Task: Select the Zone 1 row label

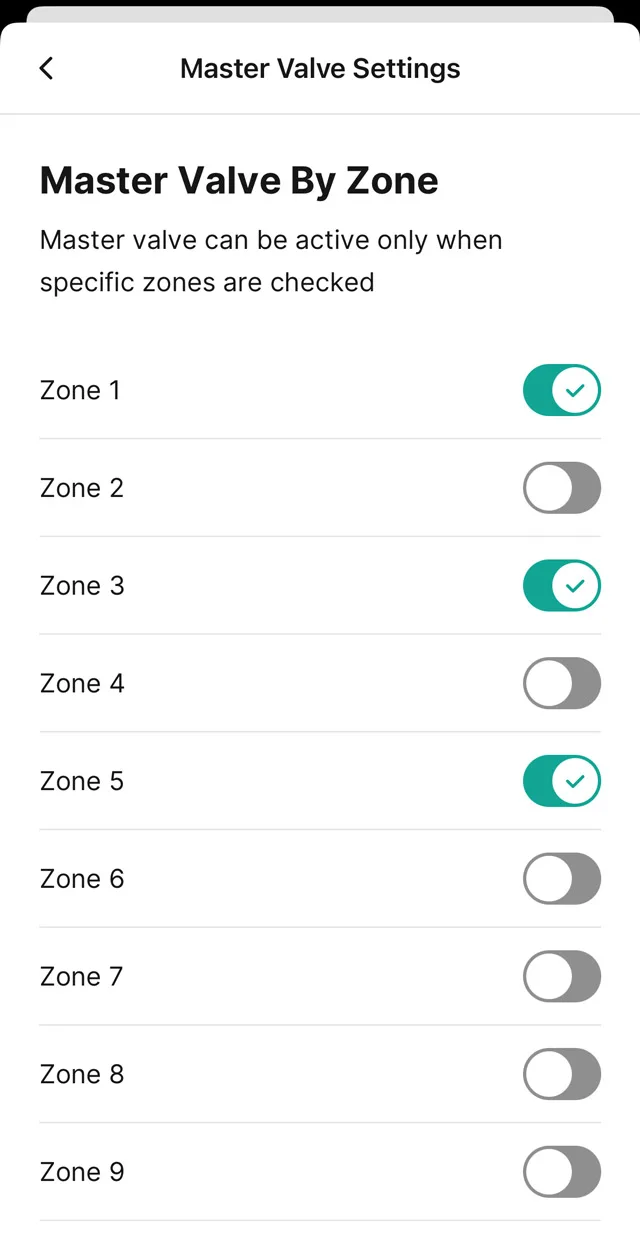Action: (80, 390)
